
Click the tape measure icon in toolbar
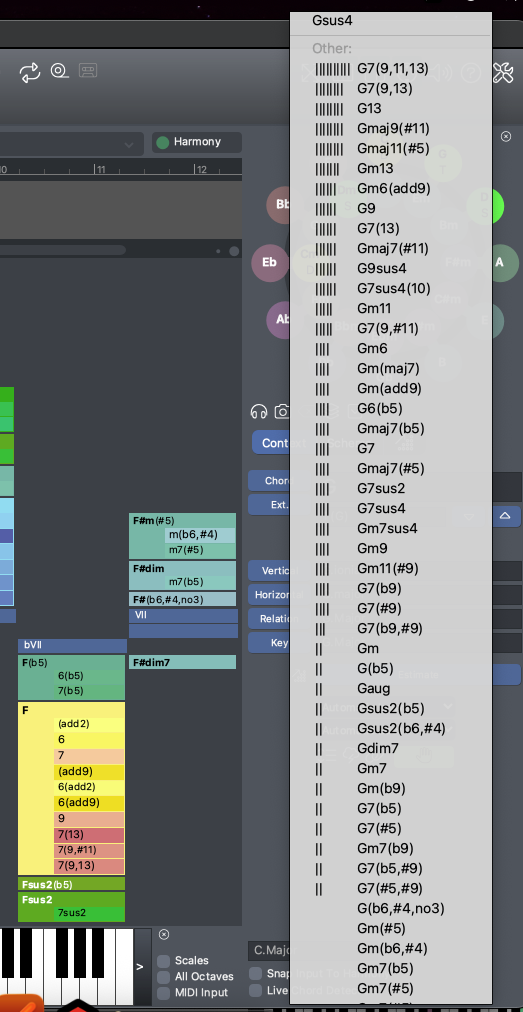coord(59,70)
